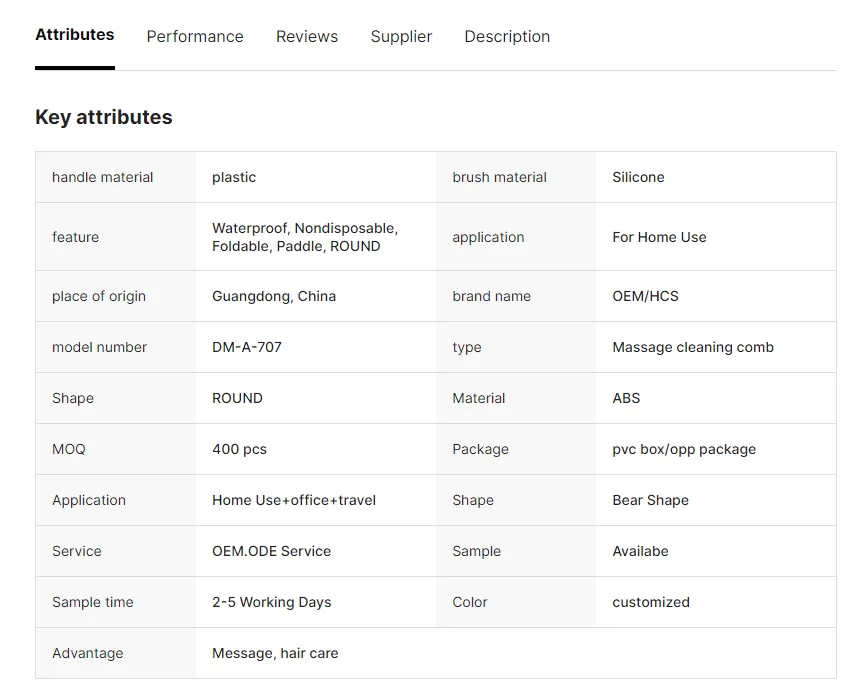The height and width of the screenshot is (697, 859).
Task: Select the 'brand name' label
Action: [x=491, y=296]
